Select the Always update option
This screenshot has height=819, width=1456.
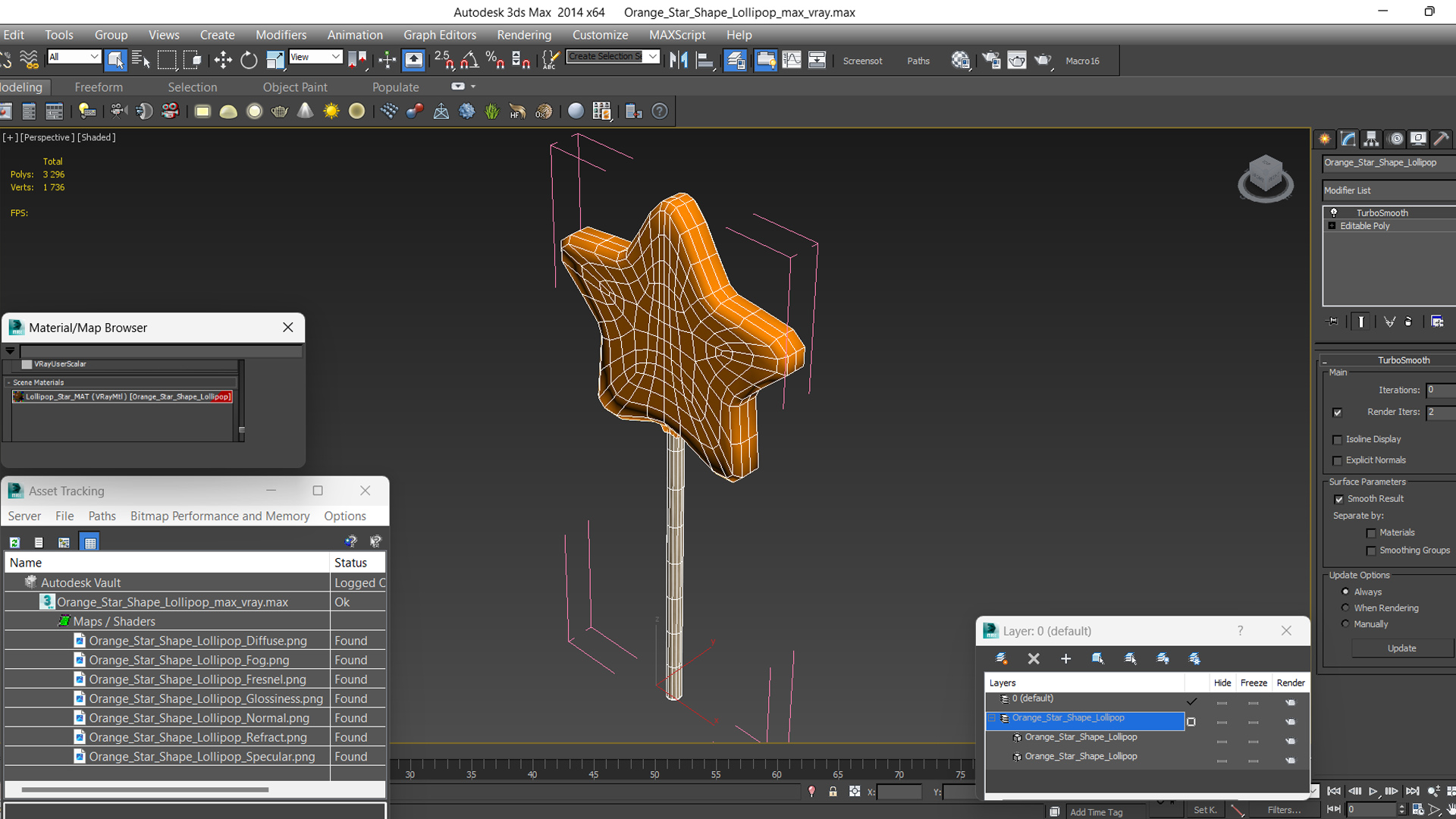pyautogui.click(x=1346, y=591)
